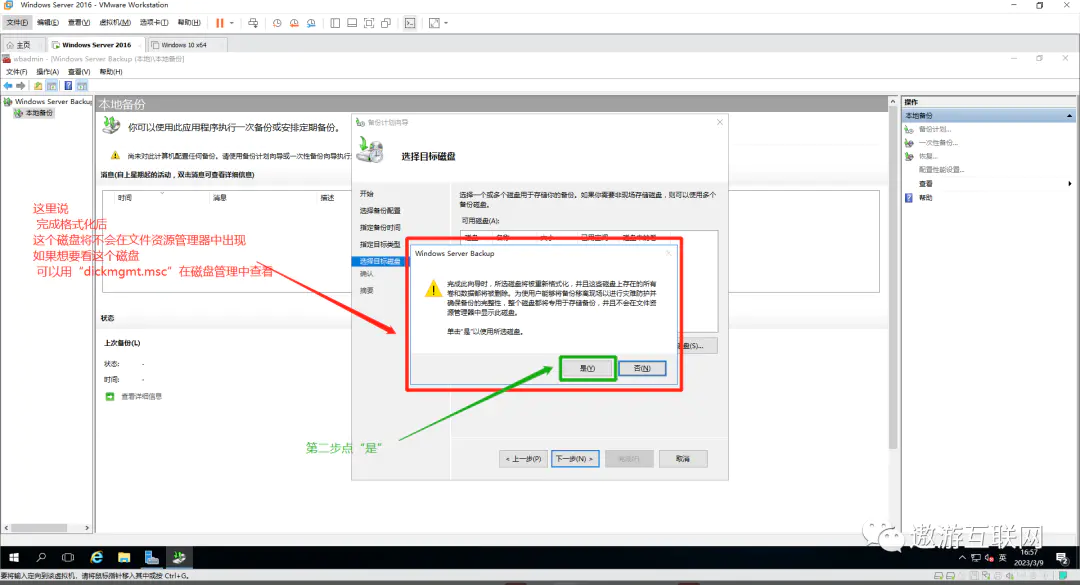Revert to snapshot icon in VMware toolbar

click(294, 23)
